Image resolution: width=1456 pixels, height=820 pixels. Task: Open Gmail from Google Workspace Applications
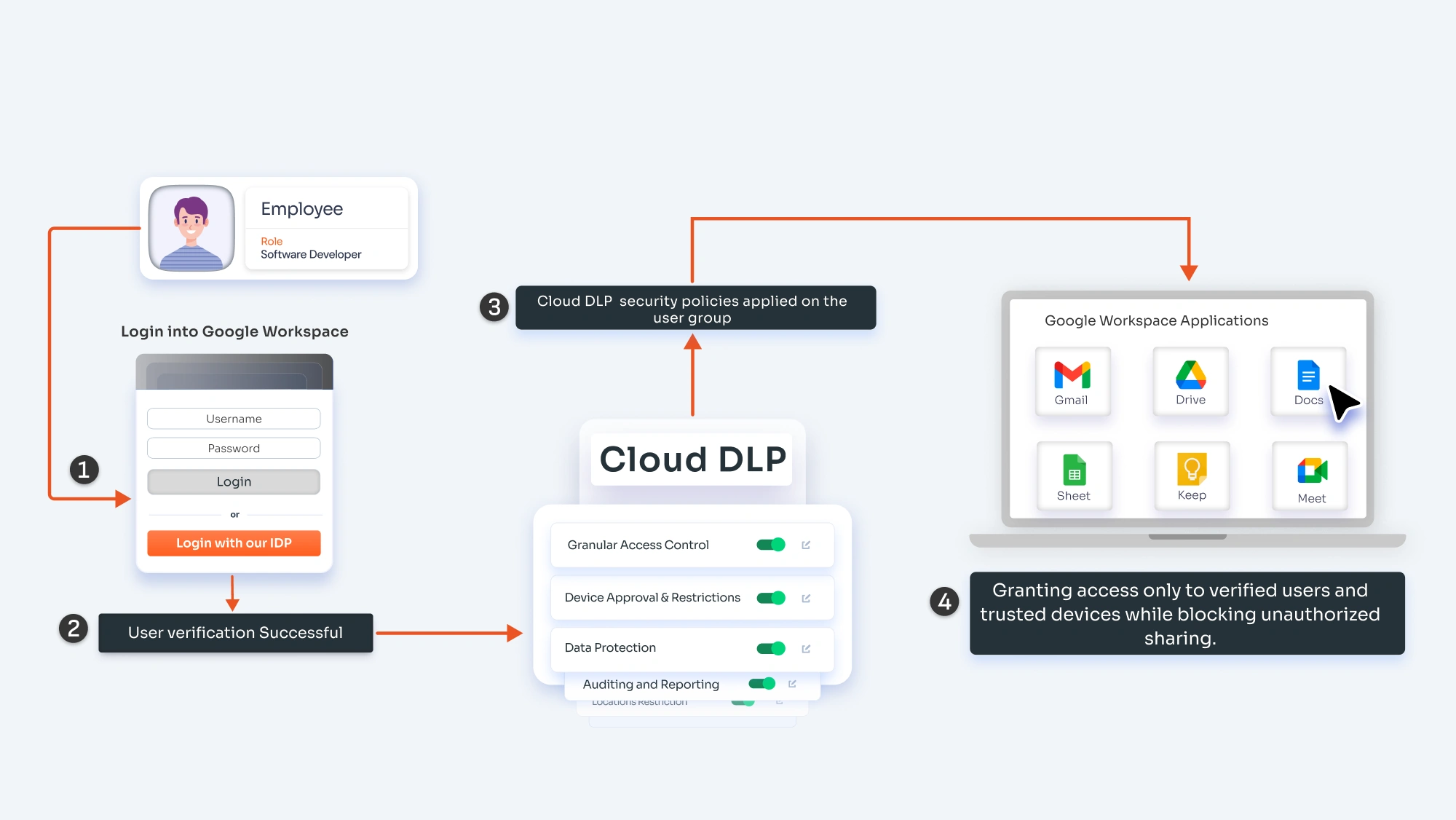point(1072,380)
